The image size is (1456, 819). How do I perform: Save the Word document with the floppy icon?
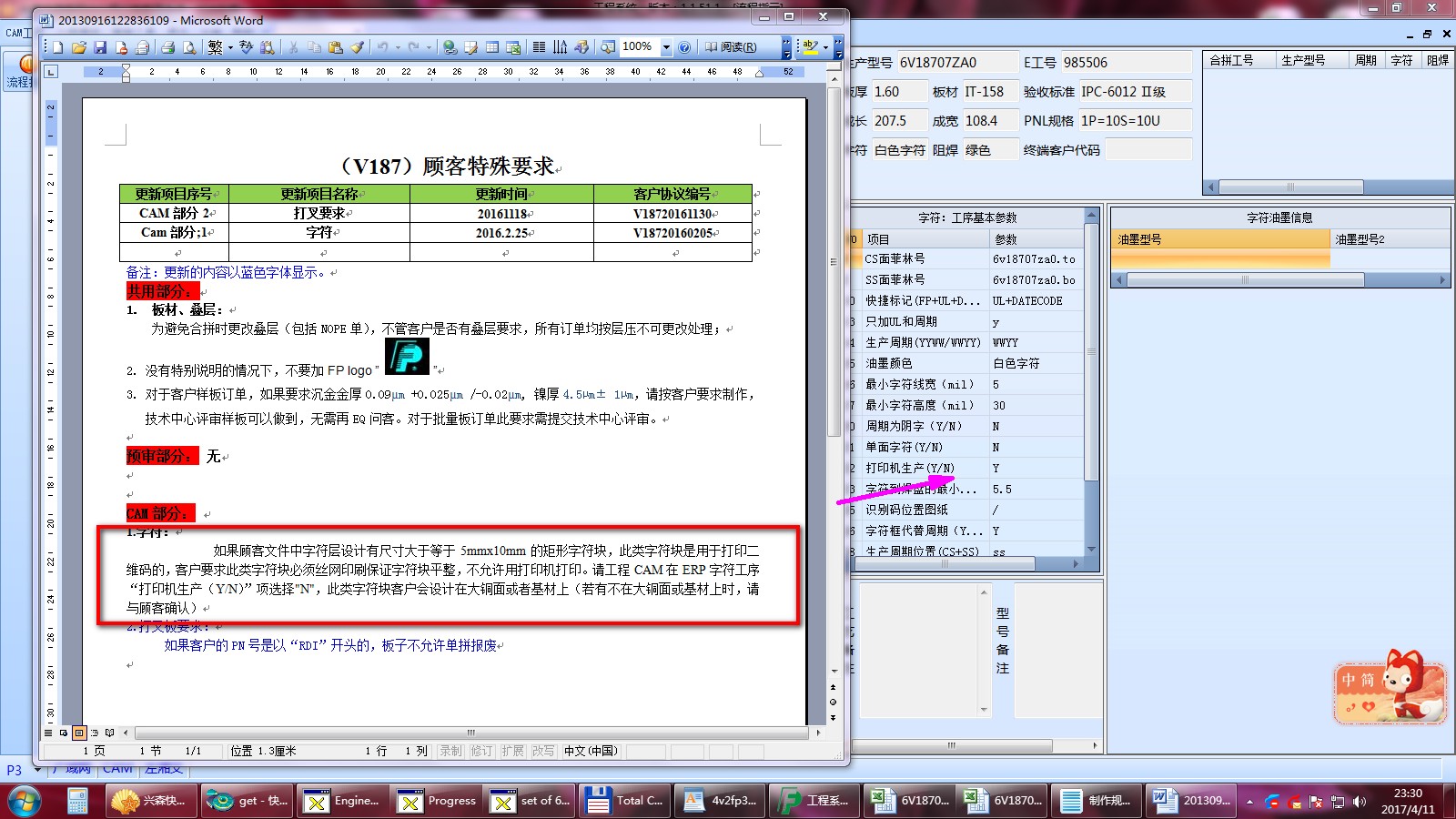(x=100, y=47)
